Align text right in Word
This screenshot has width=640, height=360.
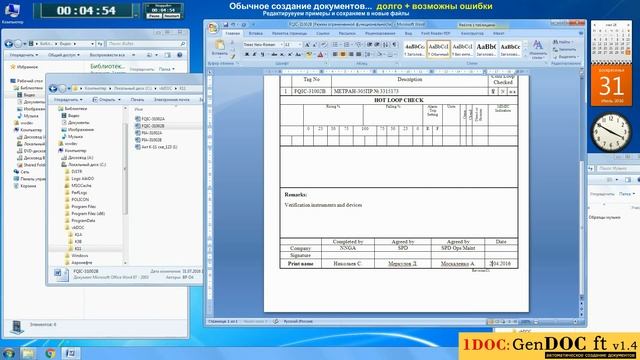coord(351,54)
